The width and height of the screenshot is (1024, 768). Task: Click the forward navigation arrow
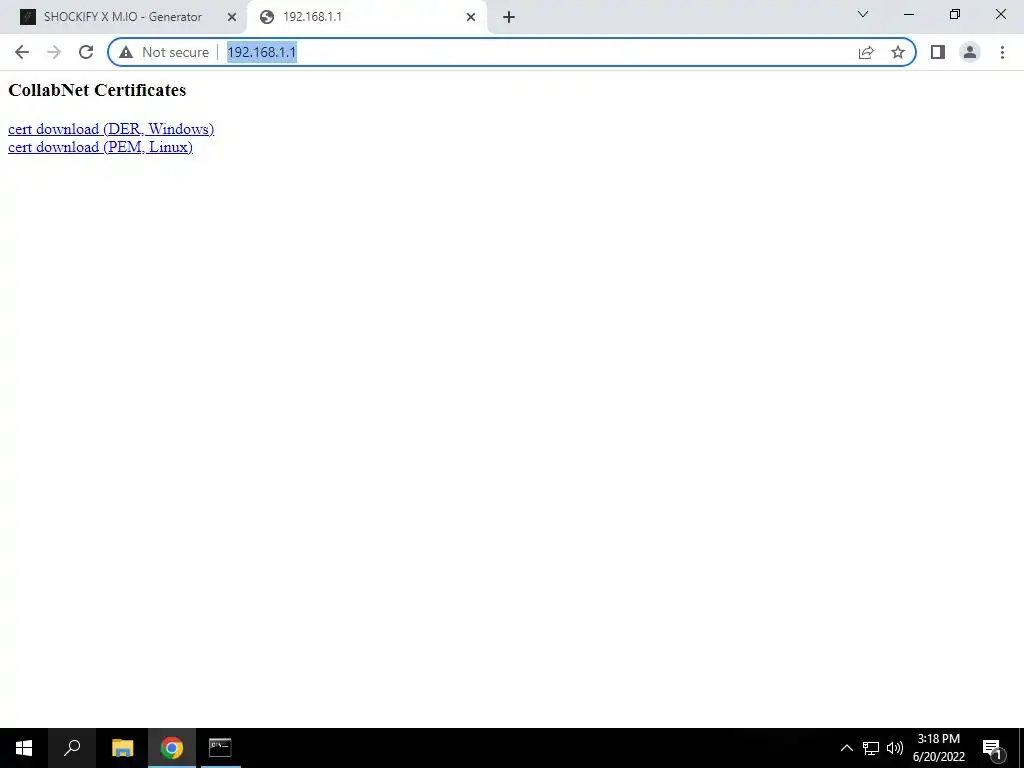click(x=54, y=52)
